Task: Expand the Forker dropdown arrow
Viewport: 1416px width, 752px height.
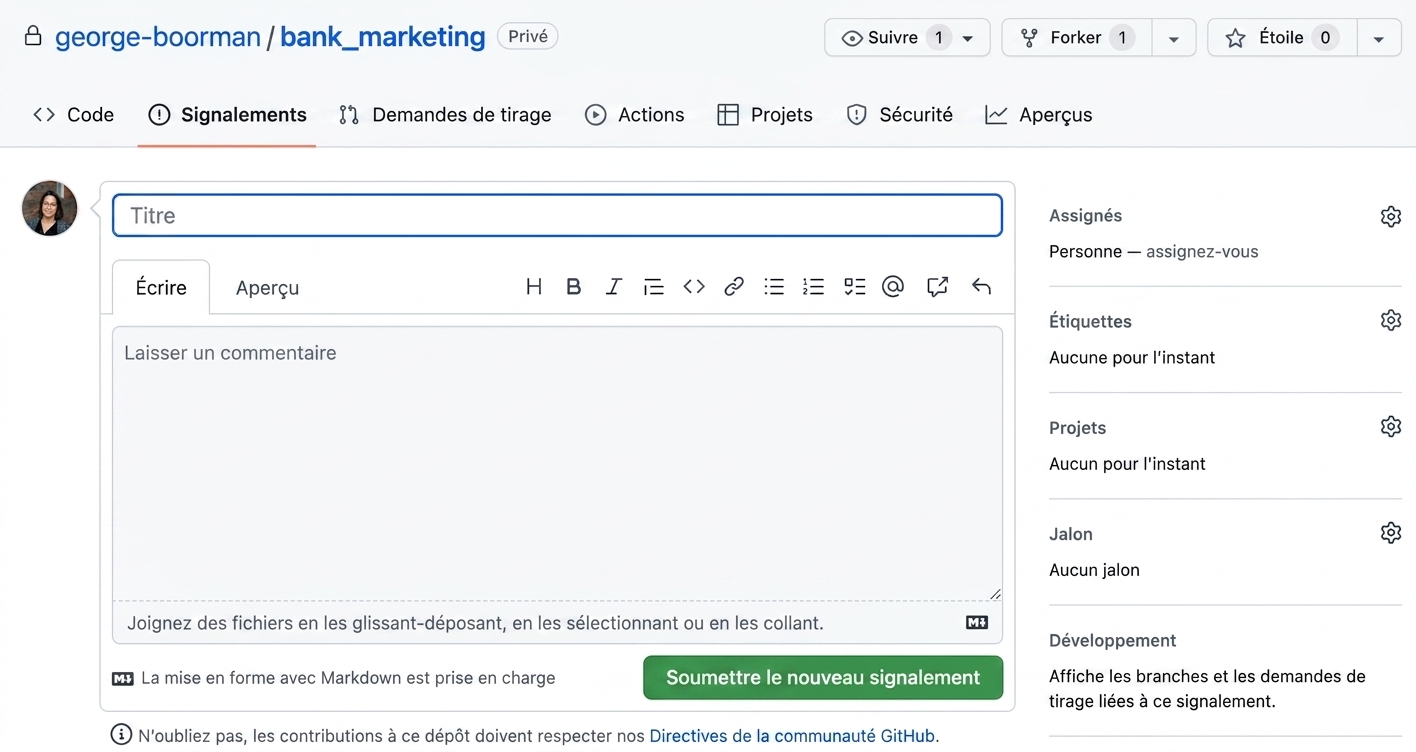Action: coord(1174,38)
